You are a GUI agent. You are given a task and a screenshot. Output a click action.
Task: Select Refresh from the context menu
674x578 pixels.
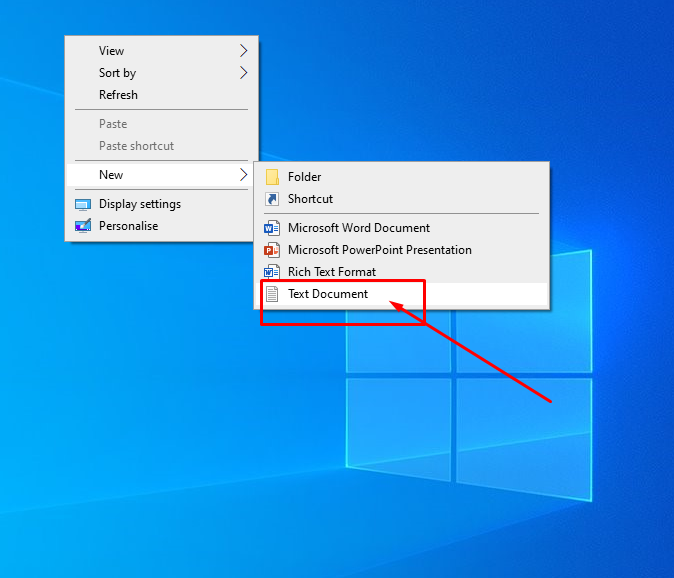[118, 95]
